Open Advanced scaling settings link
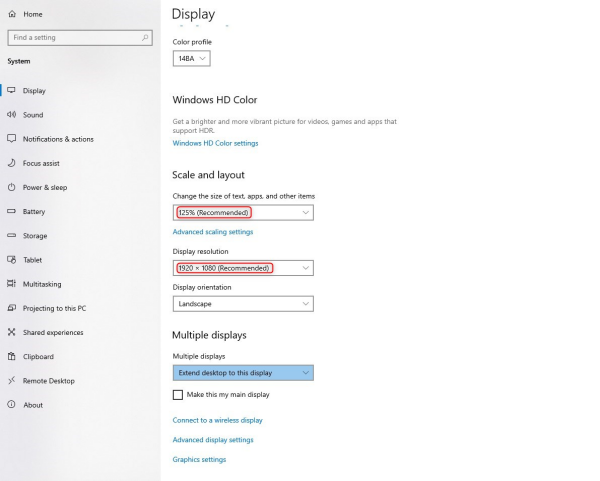Screen dimensions: 600x481 coord(213,232)
